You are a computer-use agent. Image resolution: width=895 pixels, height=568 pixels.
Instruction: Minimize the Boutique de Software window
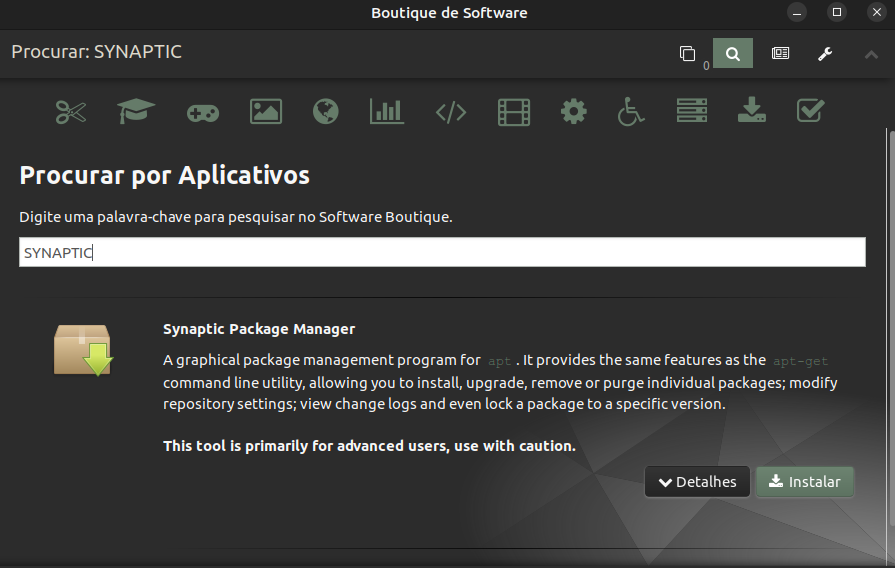(x=797, y=13)
